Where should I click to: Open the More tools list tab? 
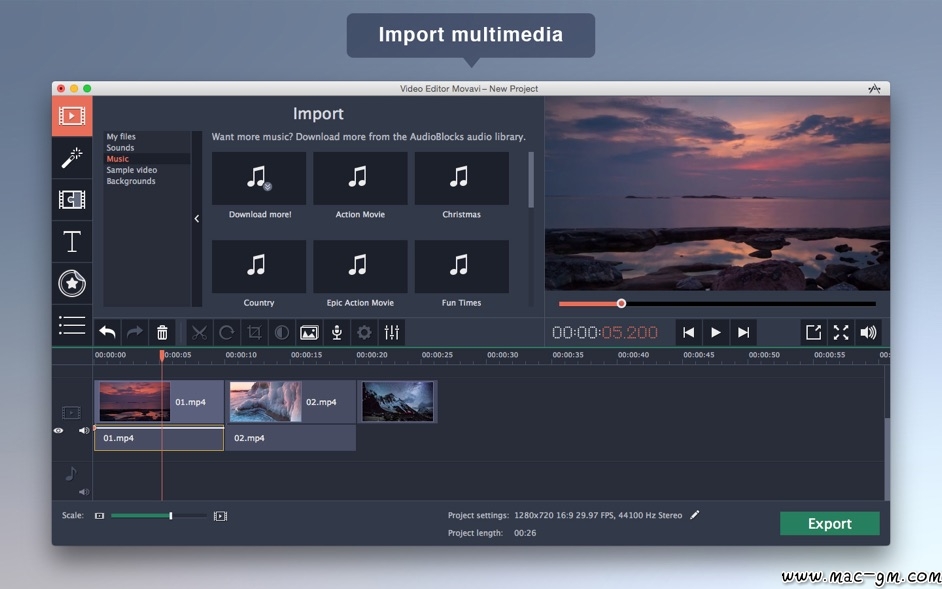pos(72,325)
